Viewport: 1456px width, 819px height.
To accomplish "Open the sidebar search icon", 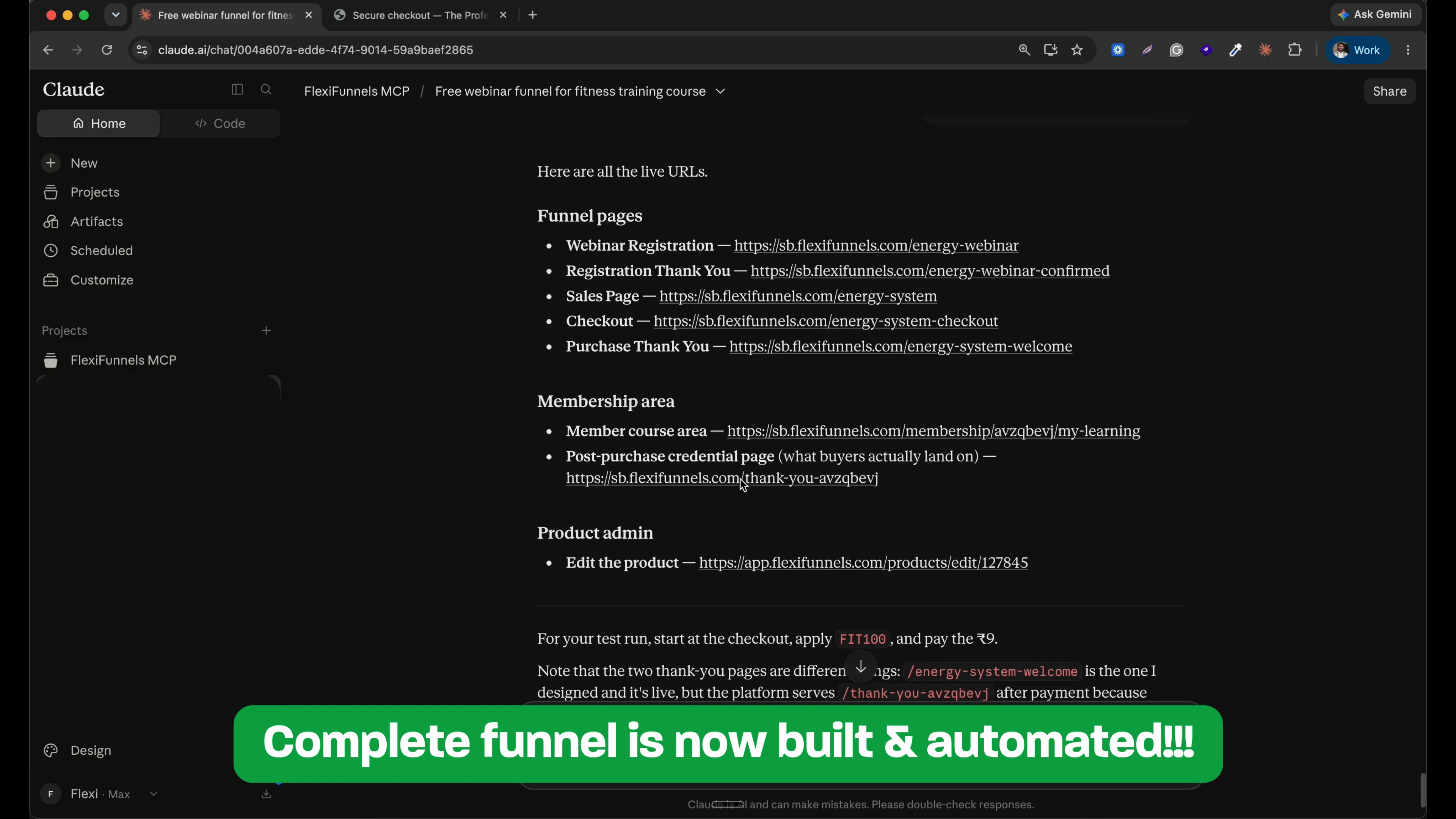I will (x=266, y=89).
